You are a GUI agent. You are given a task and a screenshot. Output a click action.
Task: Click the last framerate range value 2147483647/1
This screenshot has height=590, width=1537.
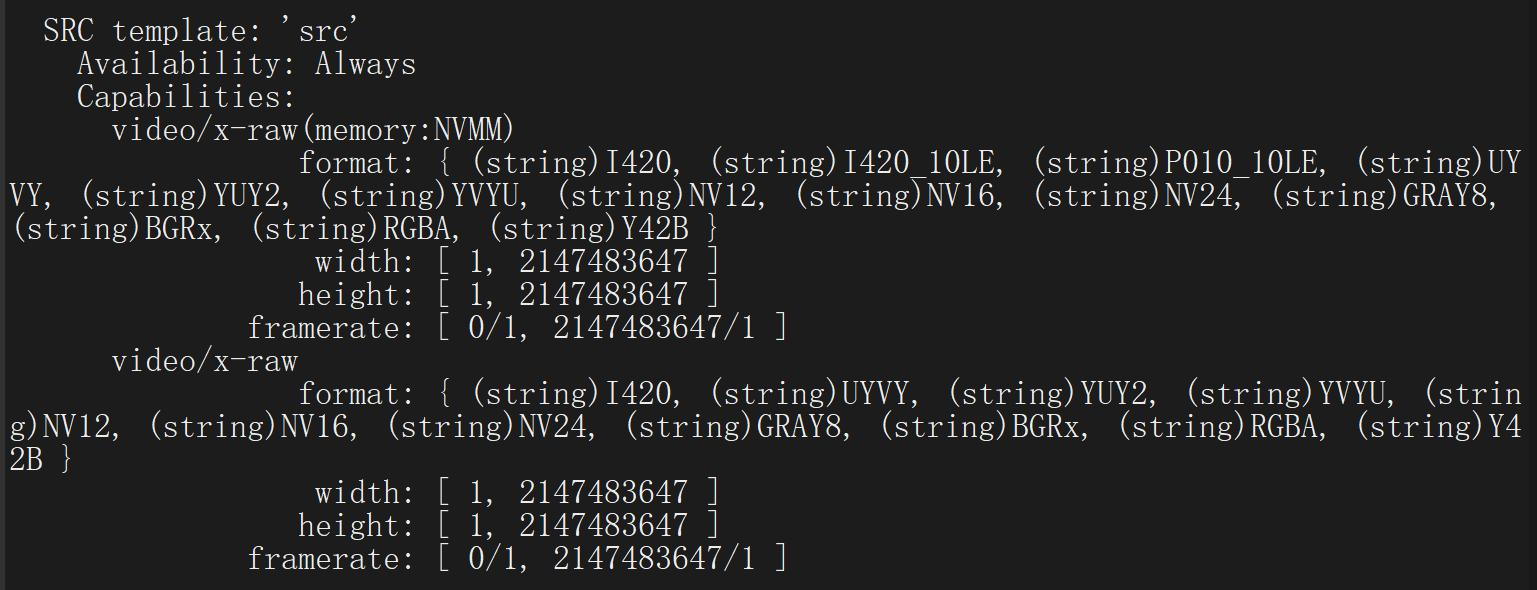tap(654, 558)
